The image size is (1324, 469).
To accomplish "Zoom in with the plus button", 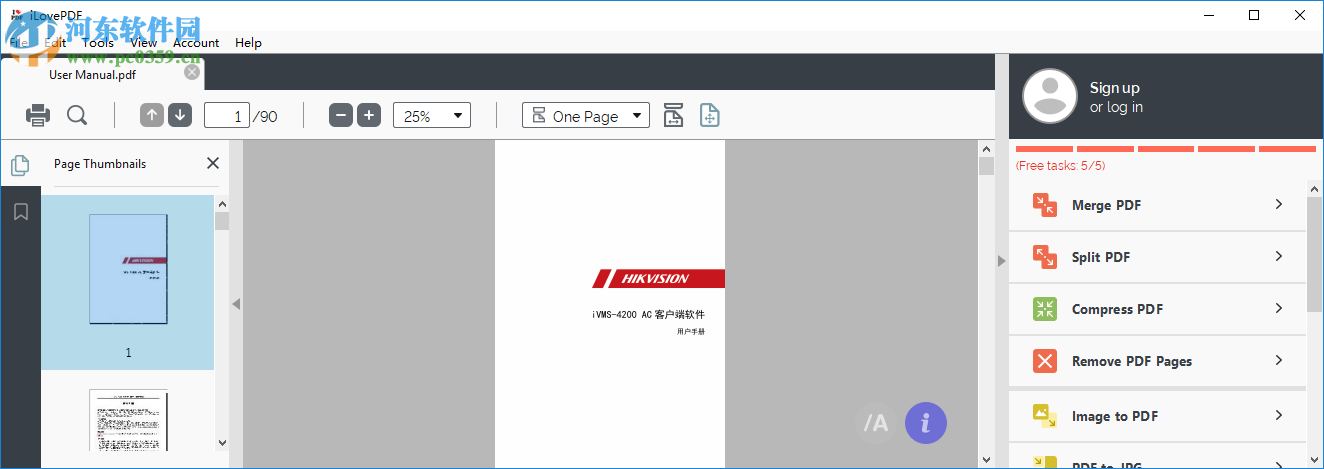I will pyautogui.click(x=369, y=116).
